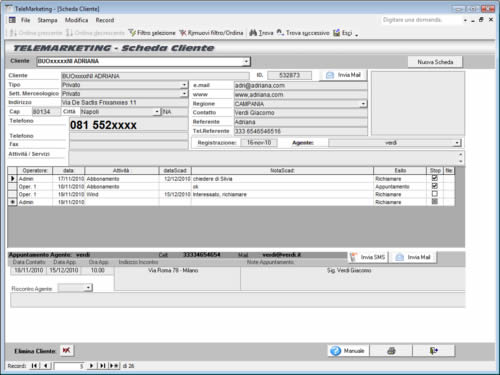
Task: Click the Fax field
Action: click(129, 145)
